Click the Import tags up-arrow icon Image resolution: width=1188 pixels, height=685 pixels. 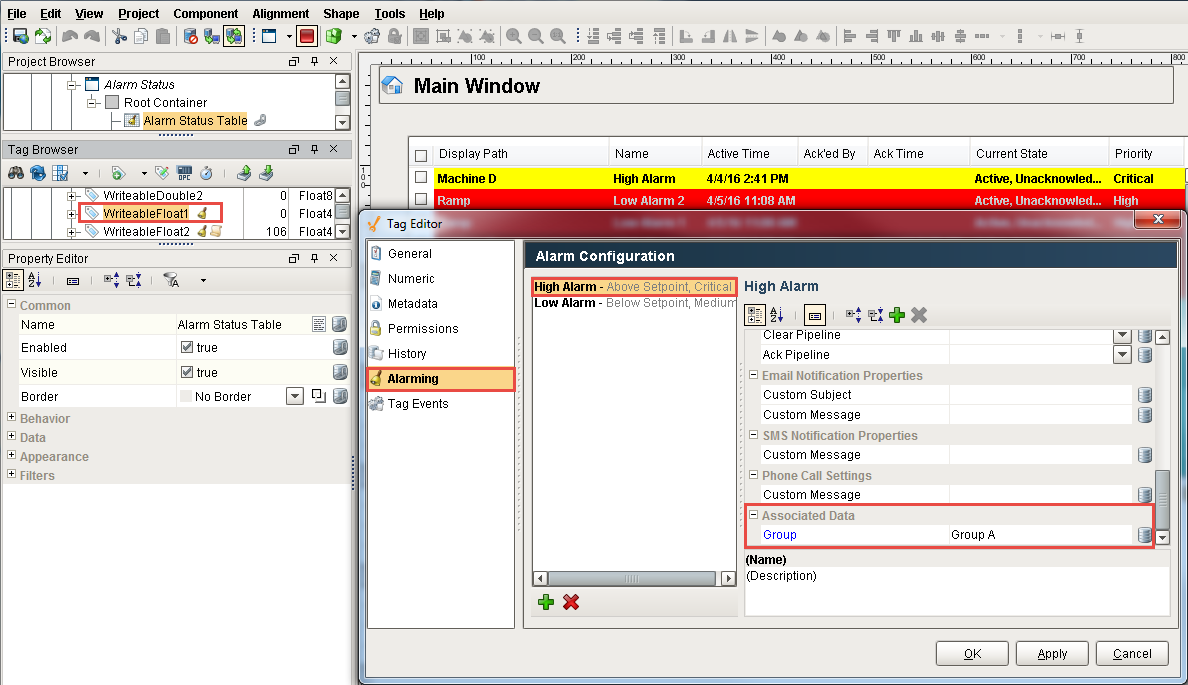(x=243, y=174)
